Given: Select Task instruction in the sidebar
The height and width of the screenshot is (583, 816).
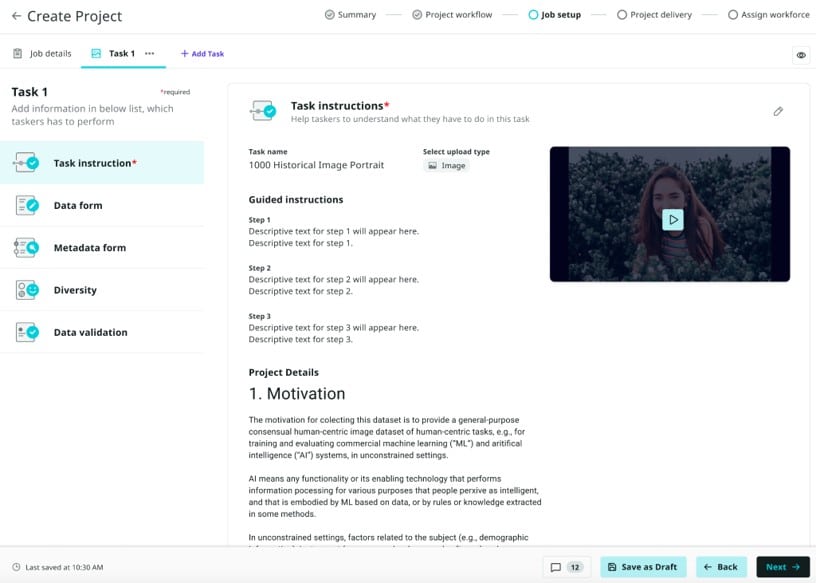Looking at the screenshot, I should 102,163.
